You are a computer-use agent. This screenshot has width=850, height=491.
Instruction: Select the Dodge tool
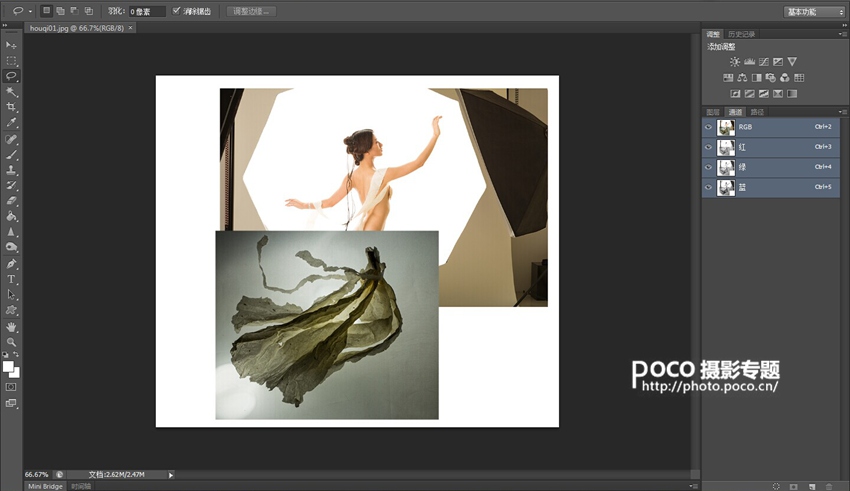click(x=11, y=247)
